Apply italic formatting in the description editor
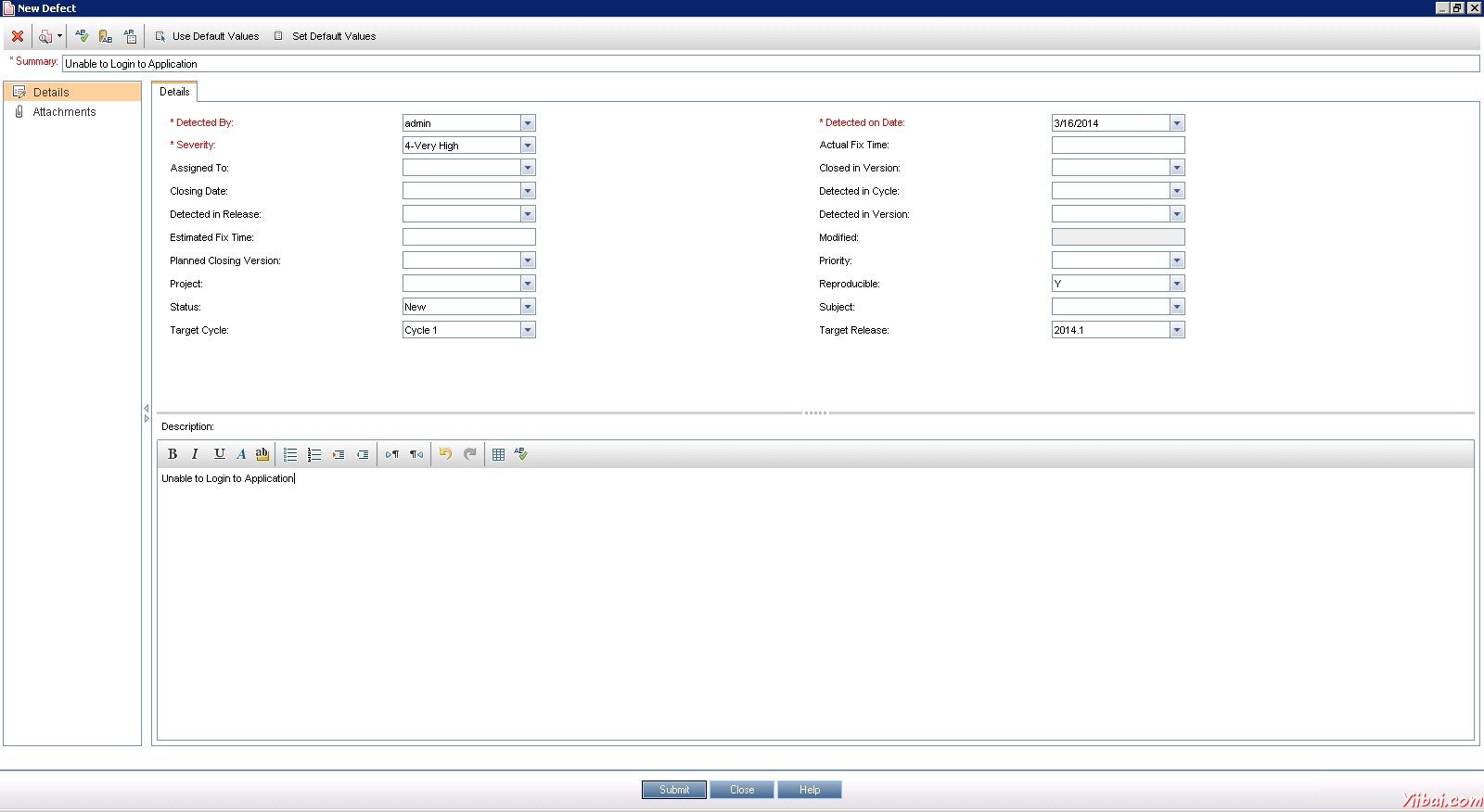Viewport: 1484px width, 812px height. (x=195, y=454)
